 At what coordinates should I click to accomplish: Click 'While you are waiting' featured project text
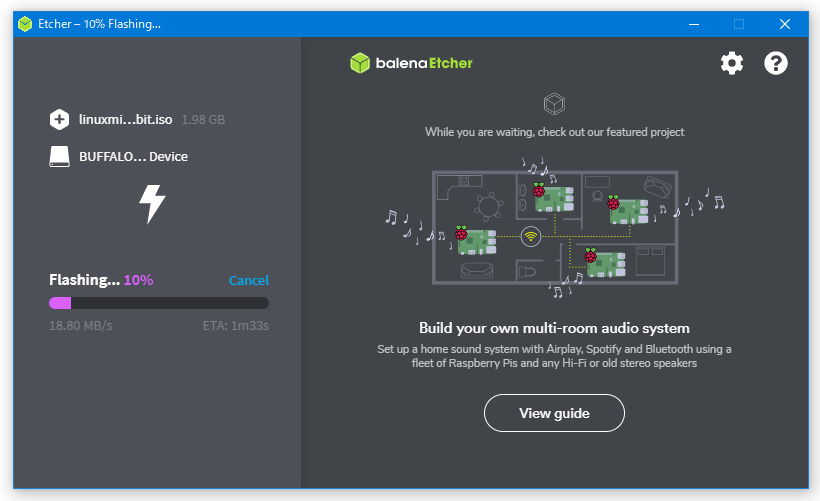click(x=554, y=132)
